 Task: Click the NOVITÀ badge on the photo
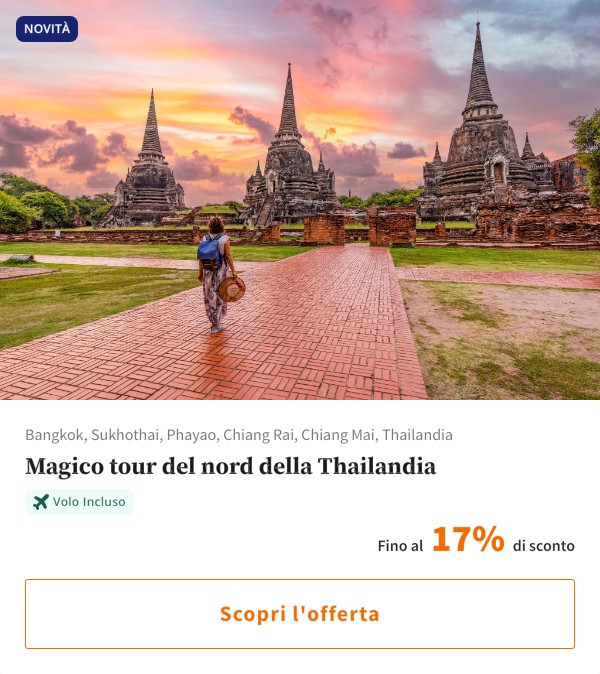[47, 29]
